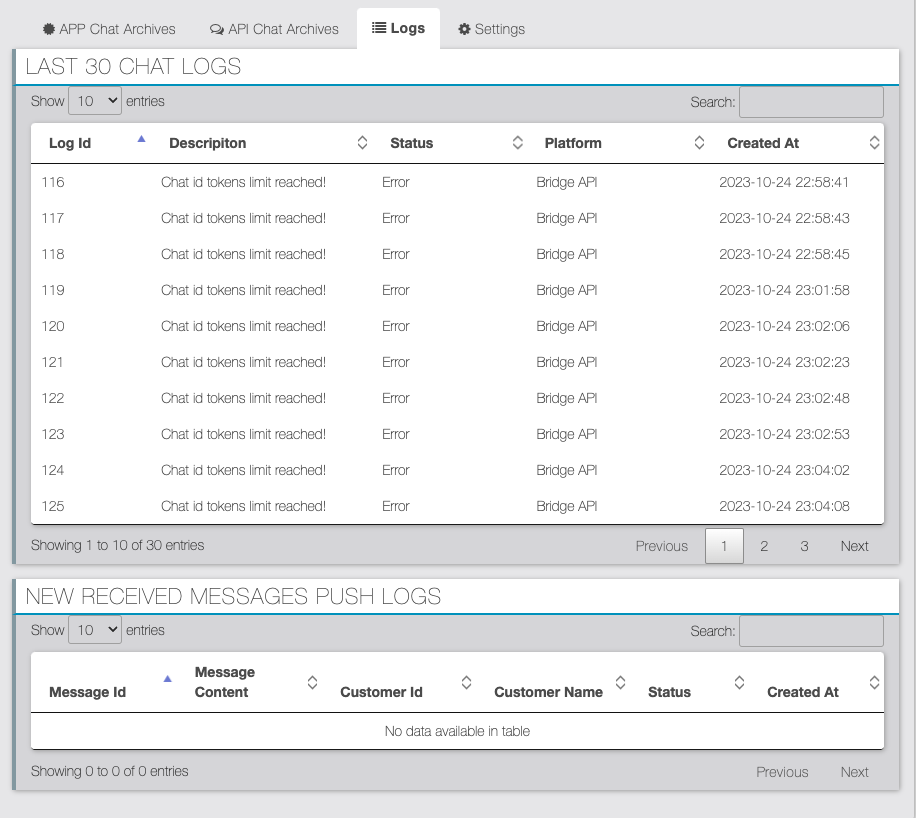The width and height of the screenshot is (916, 818).
Task: Click sort icon on Descripiton column
Action: 363,143
